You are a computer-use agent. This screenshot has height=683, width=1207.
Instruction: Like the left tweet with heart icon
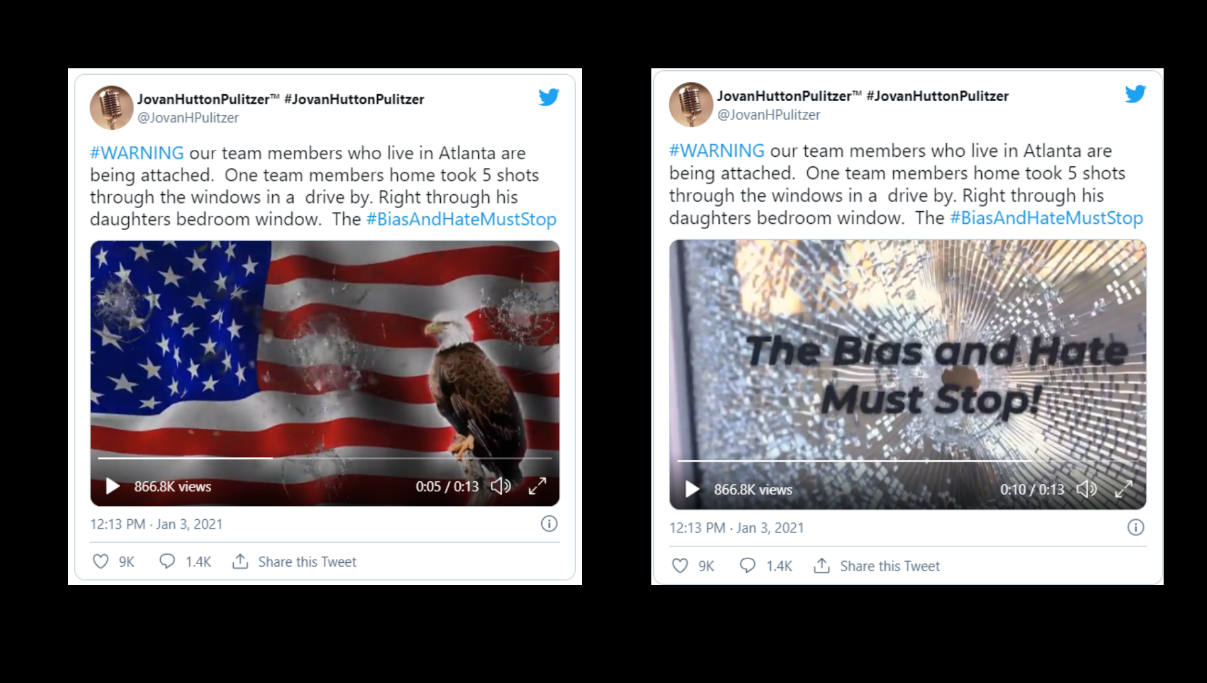tap(100, 562)
